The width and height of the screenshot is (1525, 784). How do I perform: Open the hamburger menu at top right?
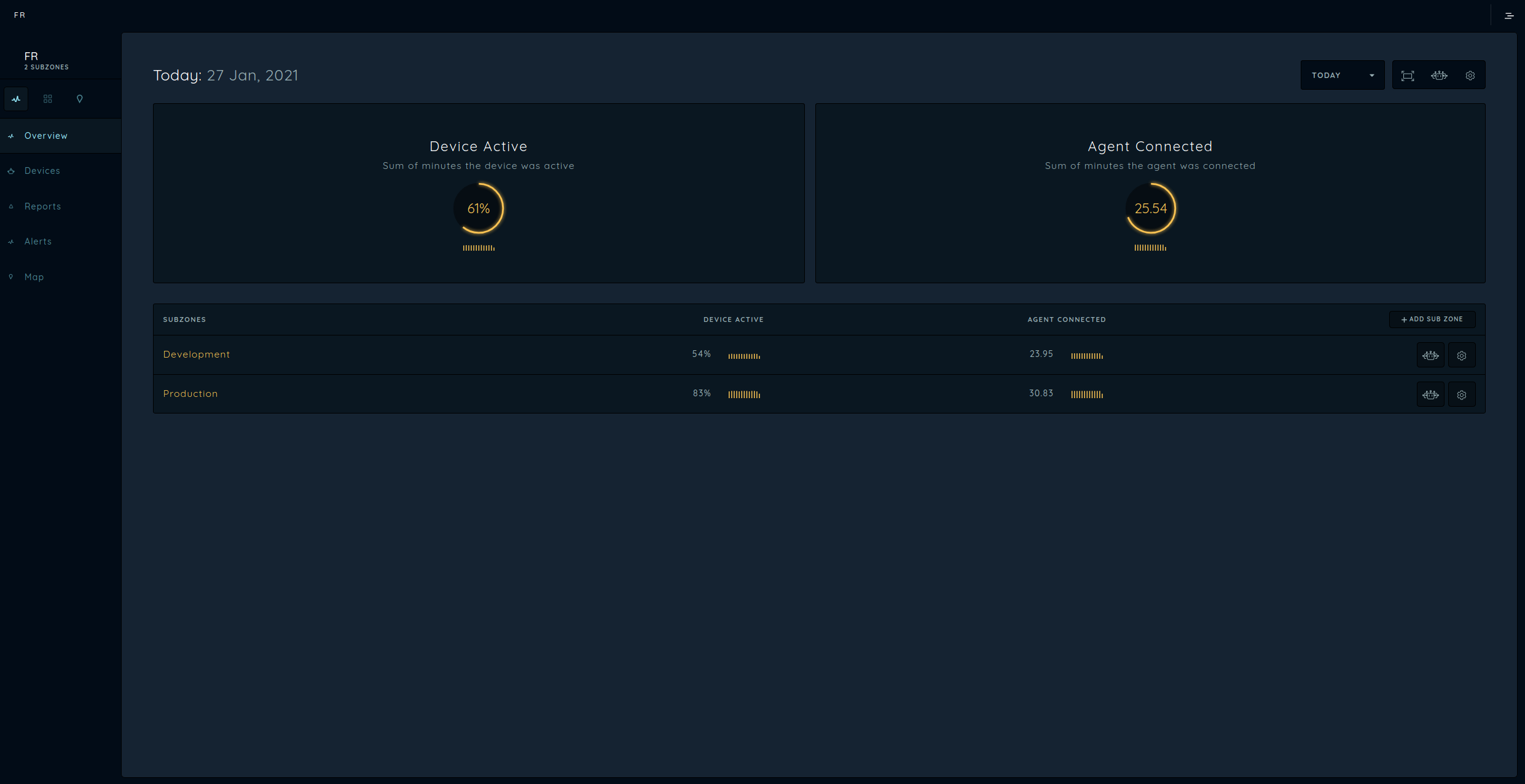click(1509, 16)
